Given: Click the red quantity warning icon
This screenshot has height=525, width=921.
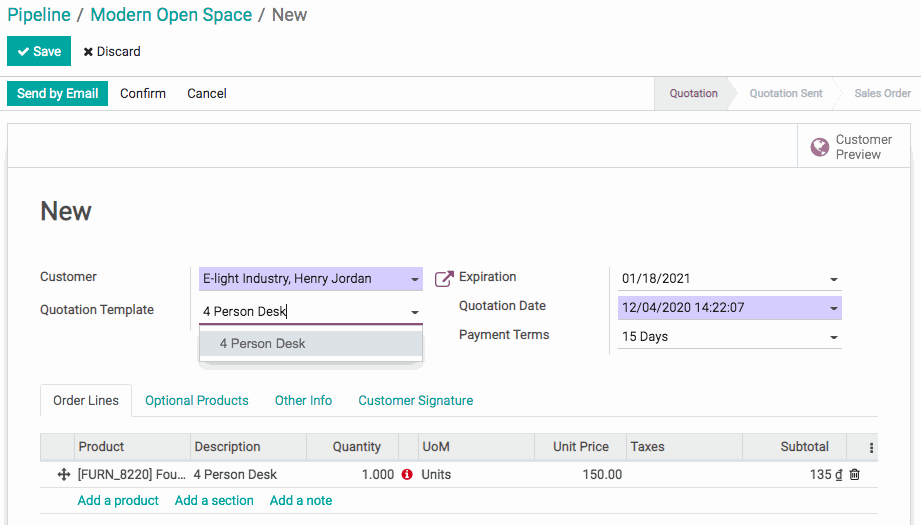Looking at the screenshot, I should (407, 475).
